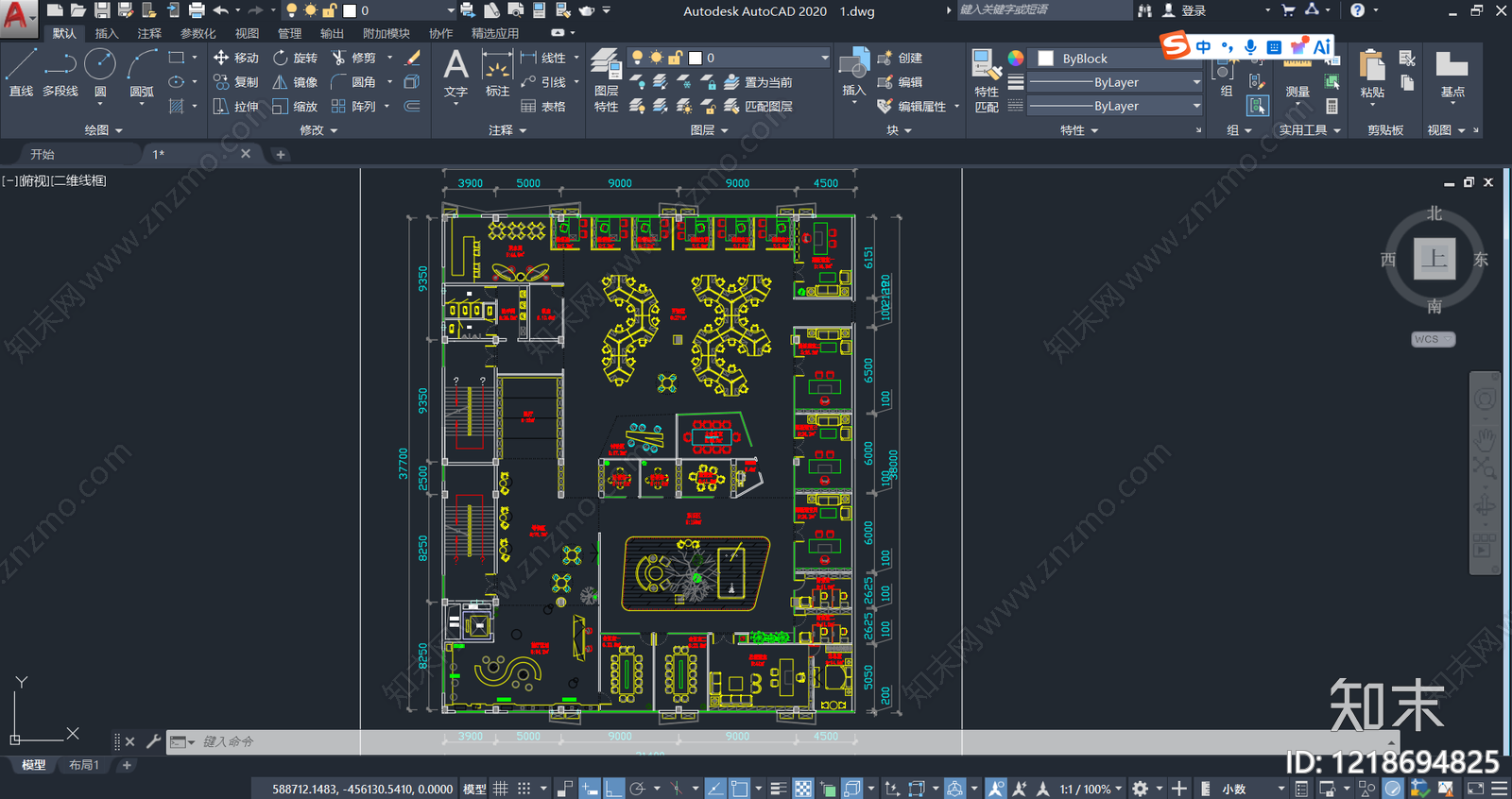Screen dimensions: 1512x799
Task: Toggle the 模型 model space status button
Action: click(x=474, y=789)
